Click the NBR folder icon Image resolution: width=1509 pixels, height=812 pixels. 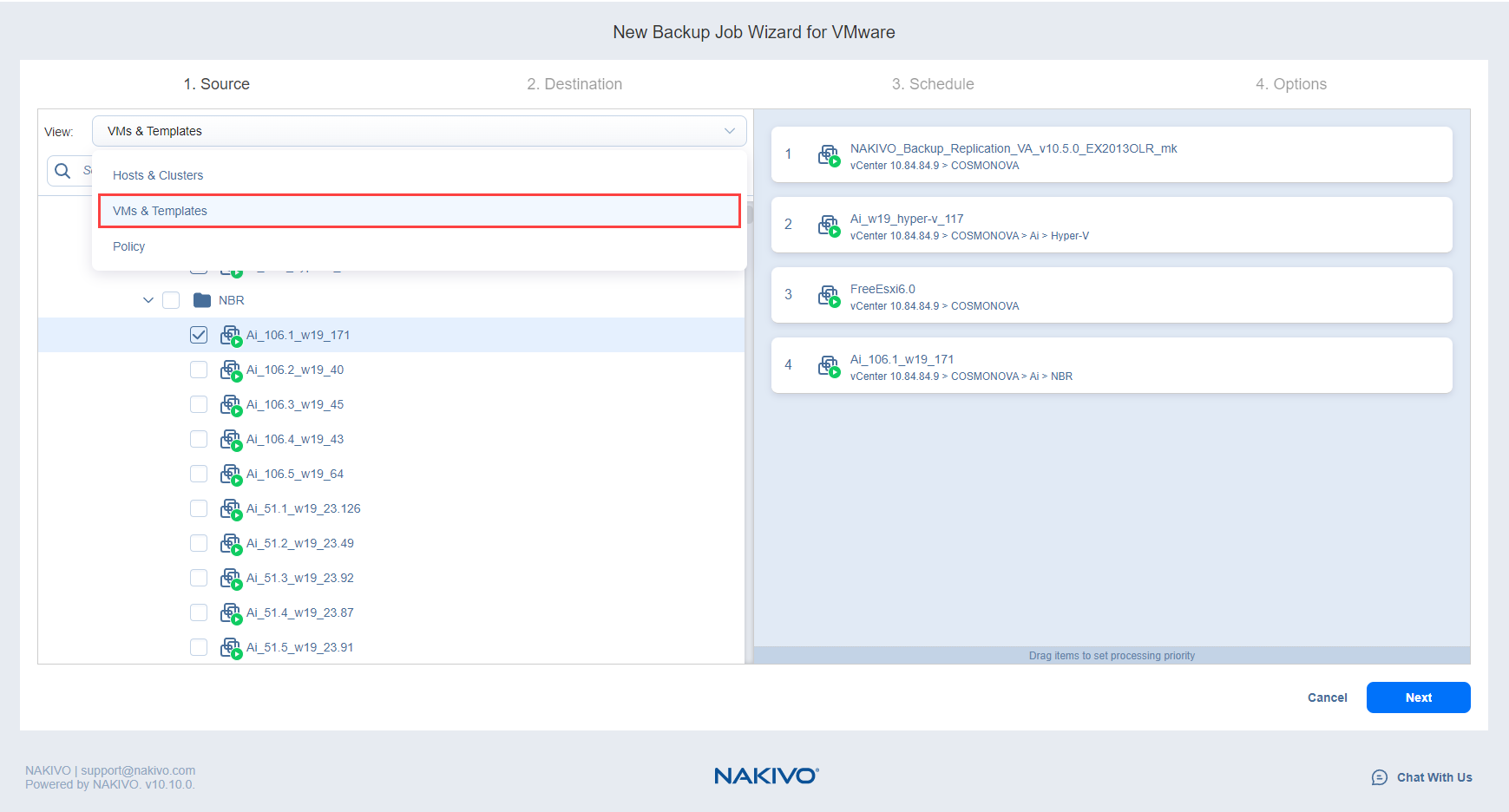[x=202, y=300]
